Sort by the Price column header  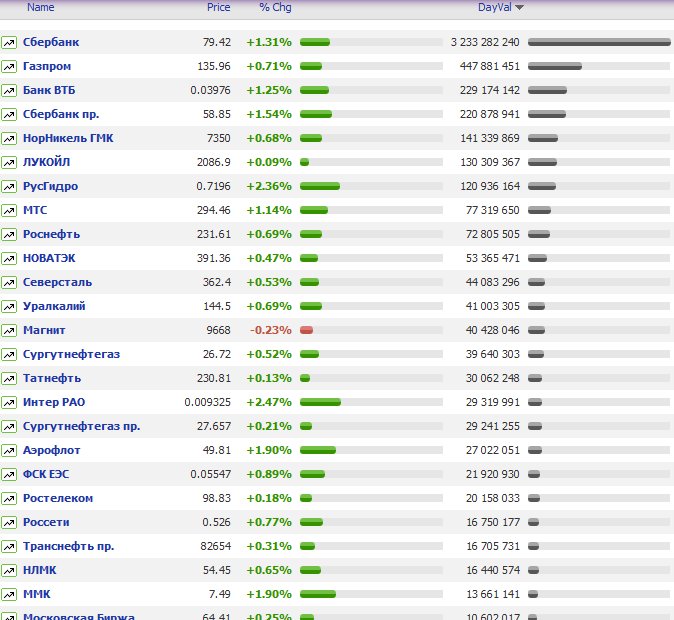click(218, 7)
